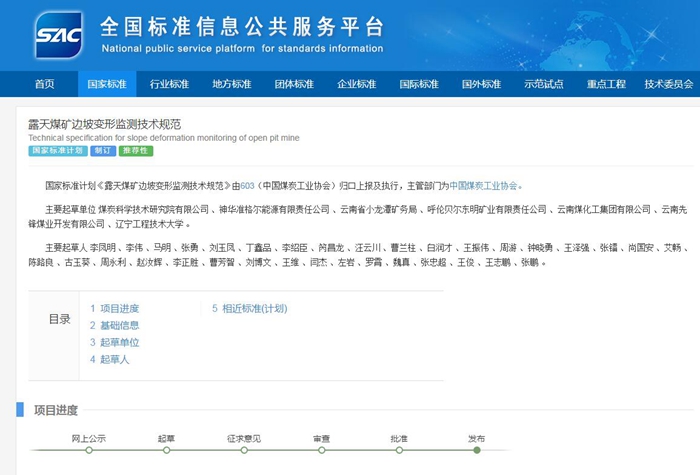Image resolution: width=700 pixels, height=475 pixels.
Task: Open the 首页 home tab
Action: tap(44, 85)
